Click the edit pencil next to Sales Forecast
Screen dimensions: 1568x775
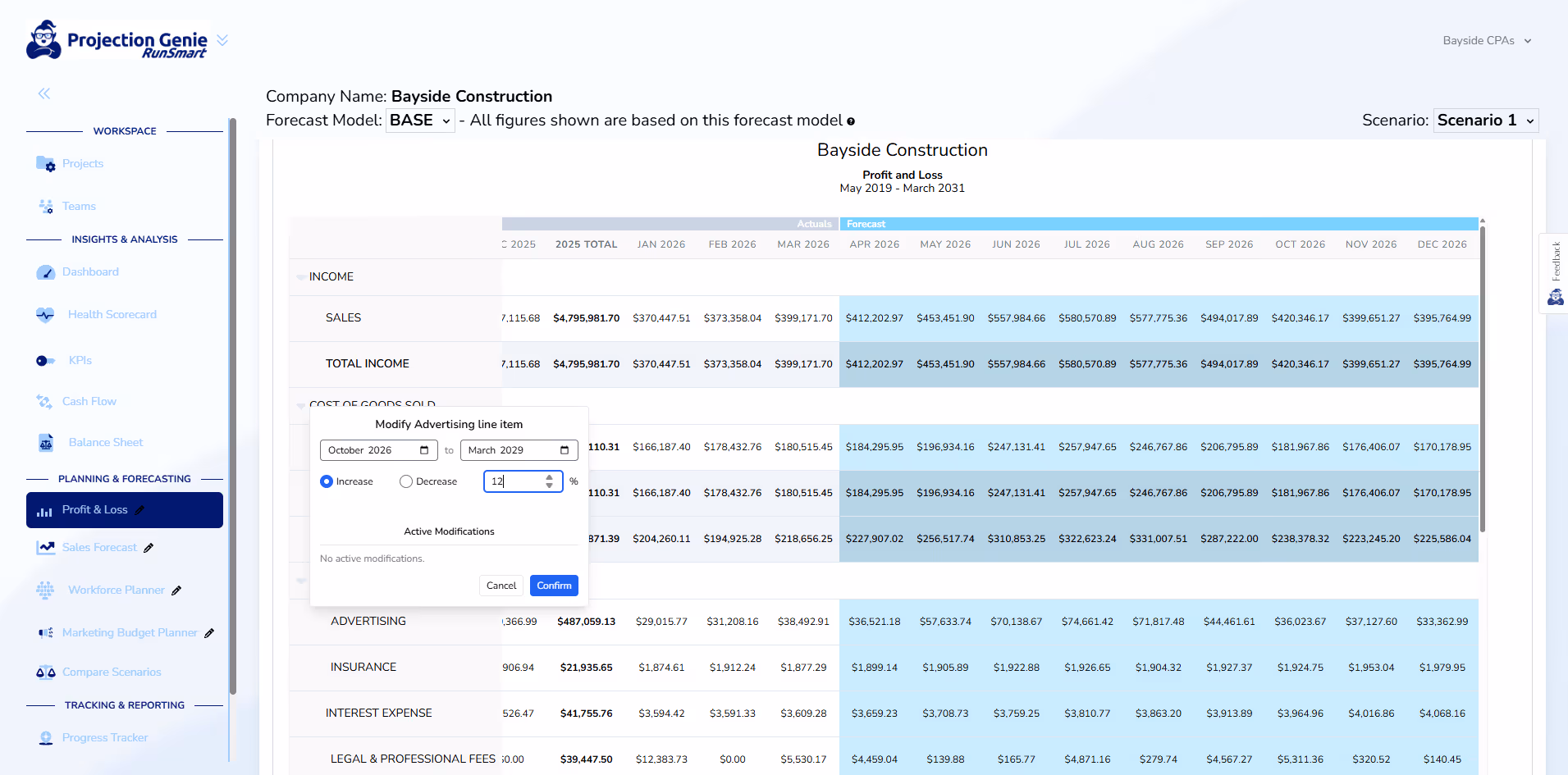[x=149, y=548]
